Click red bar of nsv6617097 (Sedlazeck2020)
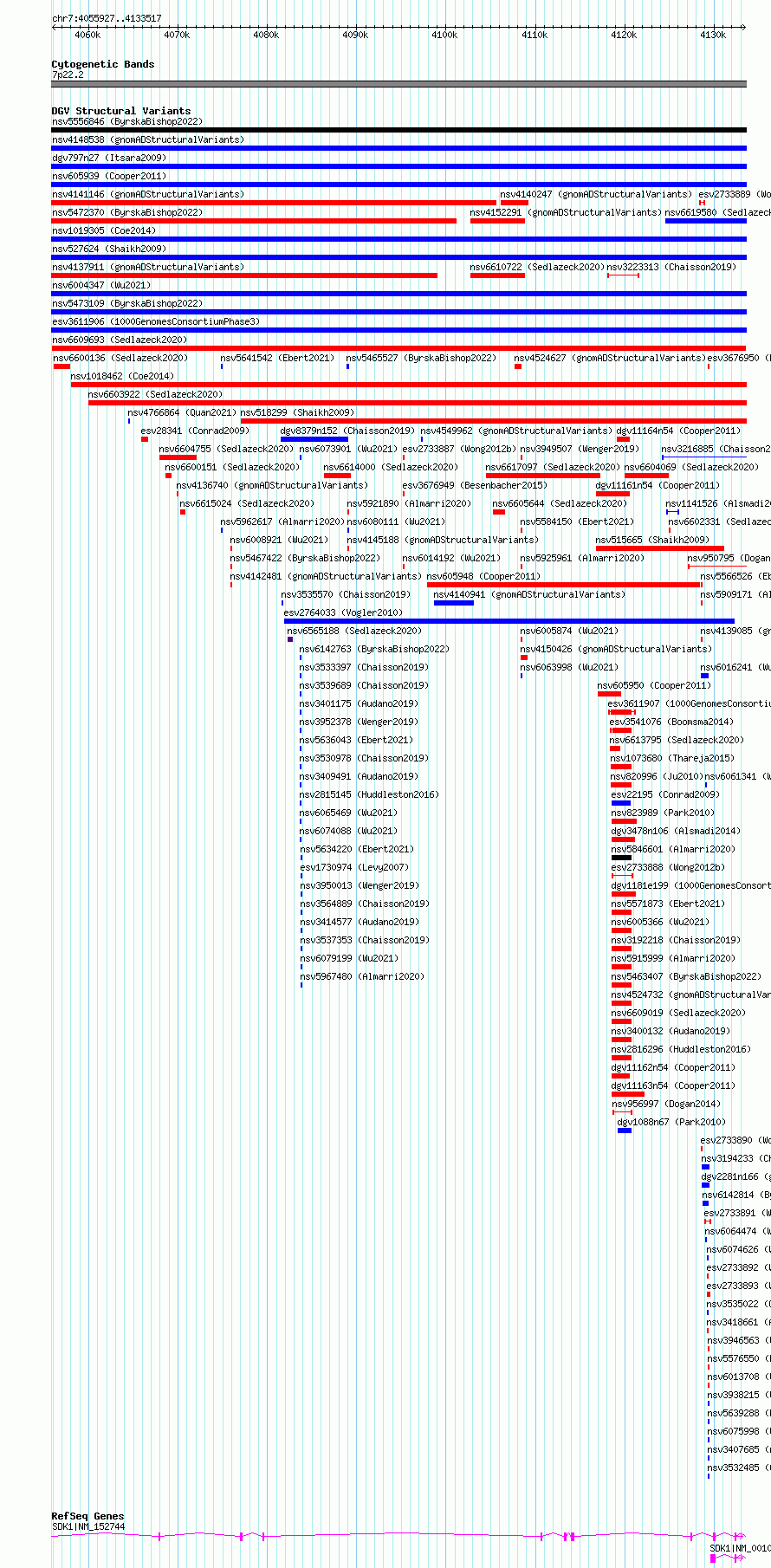Image resolution: width=771 pixels, height=1568 pixels. click(x=542, y=476)
